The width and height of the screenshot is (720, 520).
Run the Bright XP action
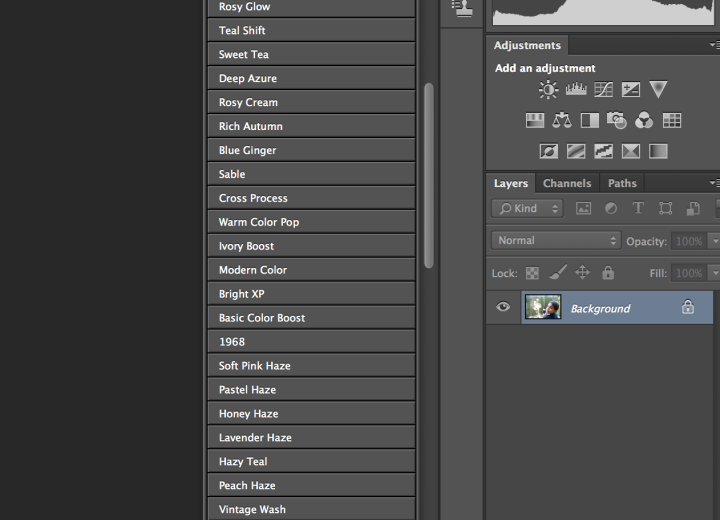311,294
